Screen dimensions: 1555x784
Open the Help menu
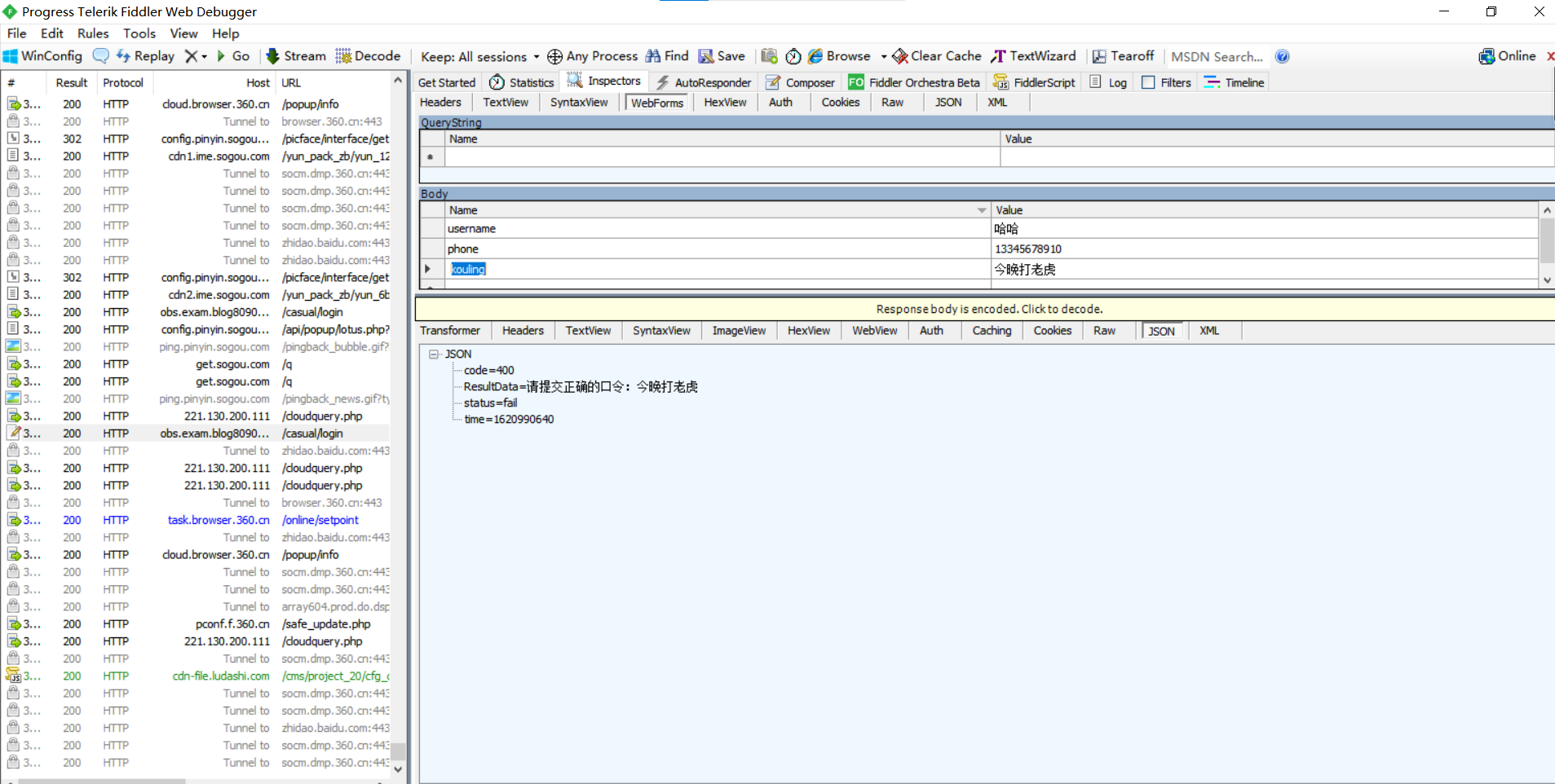tap(226, 33)
